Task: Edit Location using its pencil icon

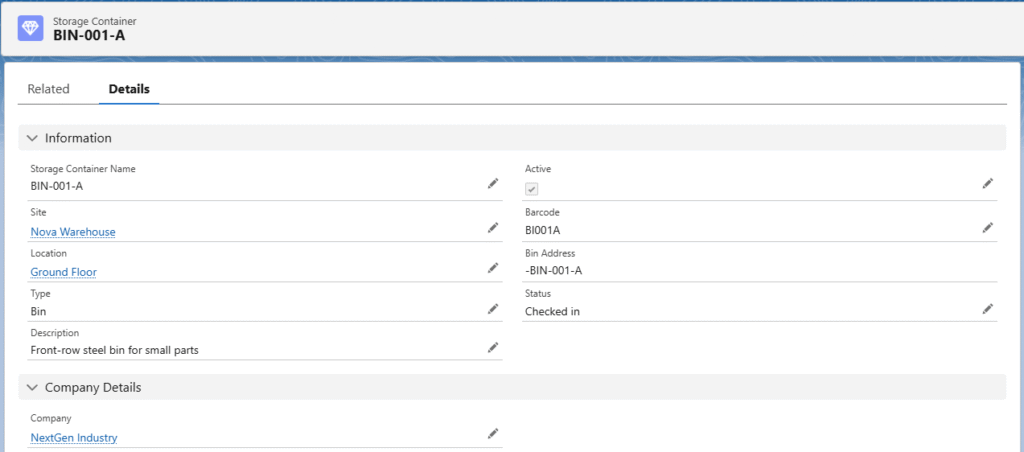Action: click(x=492, y=268)
